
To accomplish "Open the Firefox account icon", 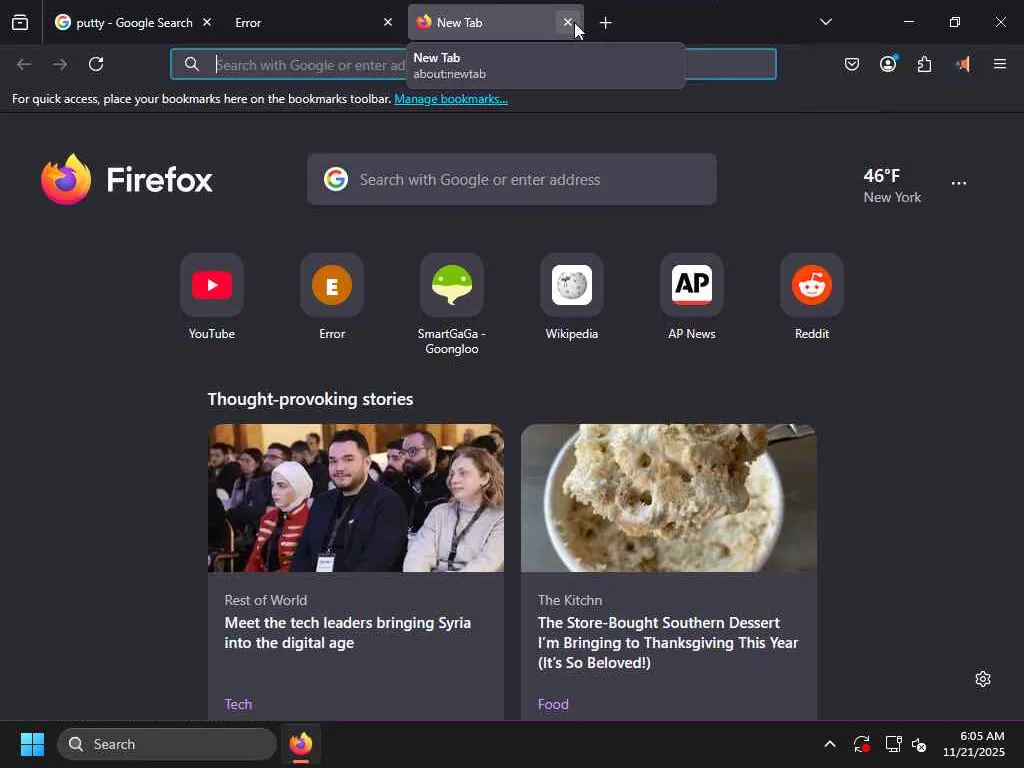I will click(888, 64).
